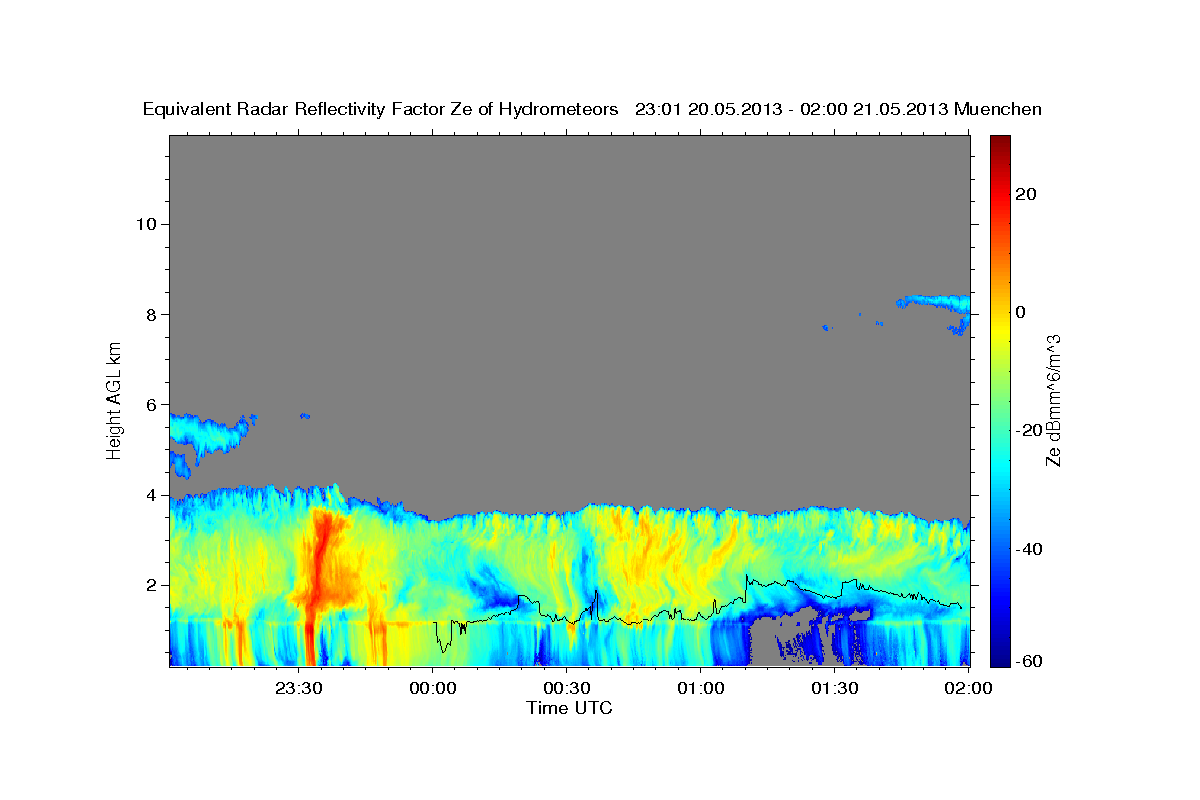Click the dark blue bottom of the colorbar
This screenshot has width=1200, height=800.
tap(999, 655)
